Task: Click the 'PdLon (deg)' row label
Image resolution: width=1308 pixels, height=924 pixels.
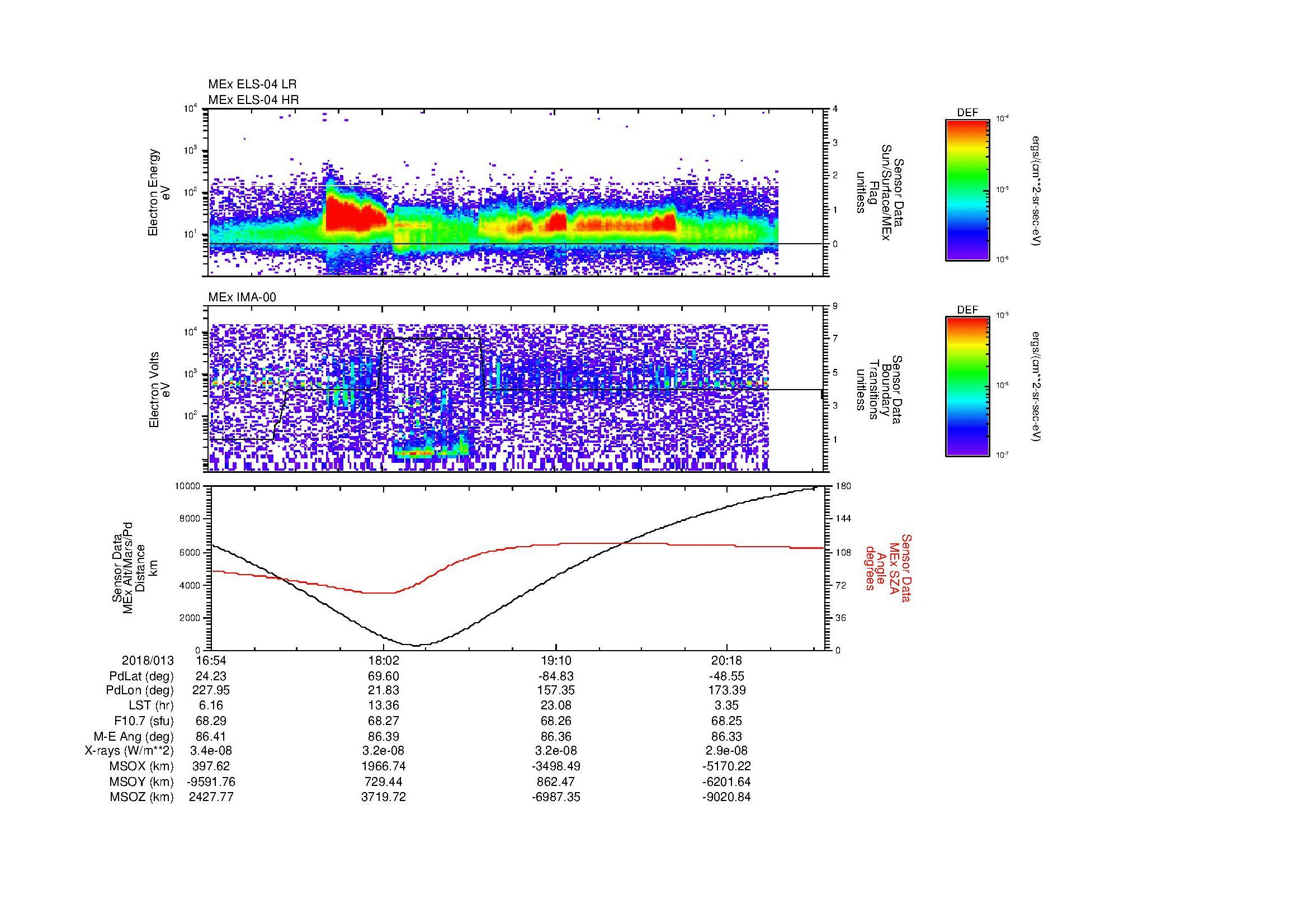Action: tap(140, 690)
